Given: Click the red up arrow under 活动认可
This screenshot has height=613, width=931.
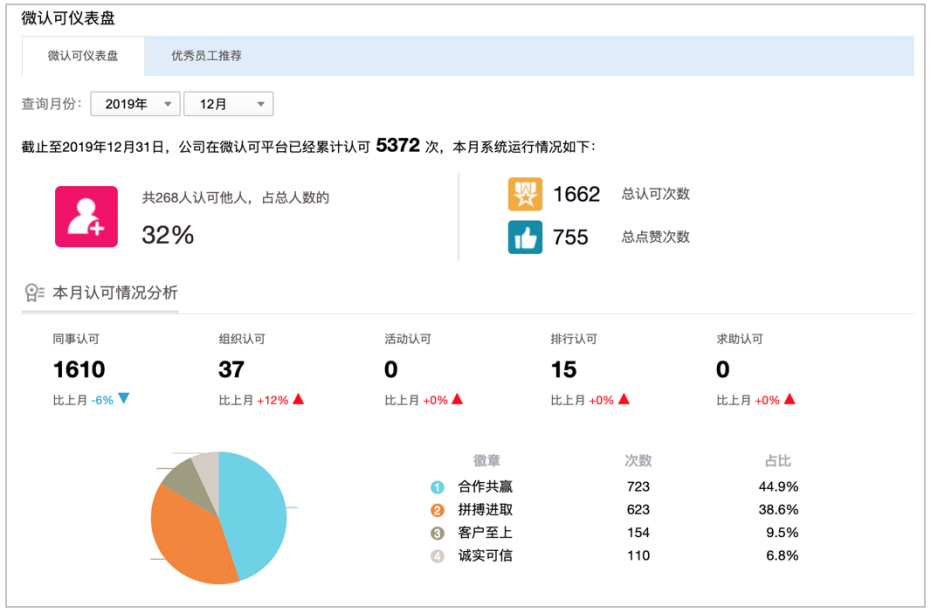Looking at the screenshot, I should point(457,399).
